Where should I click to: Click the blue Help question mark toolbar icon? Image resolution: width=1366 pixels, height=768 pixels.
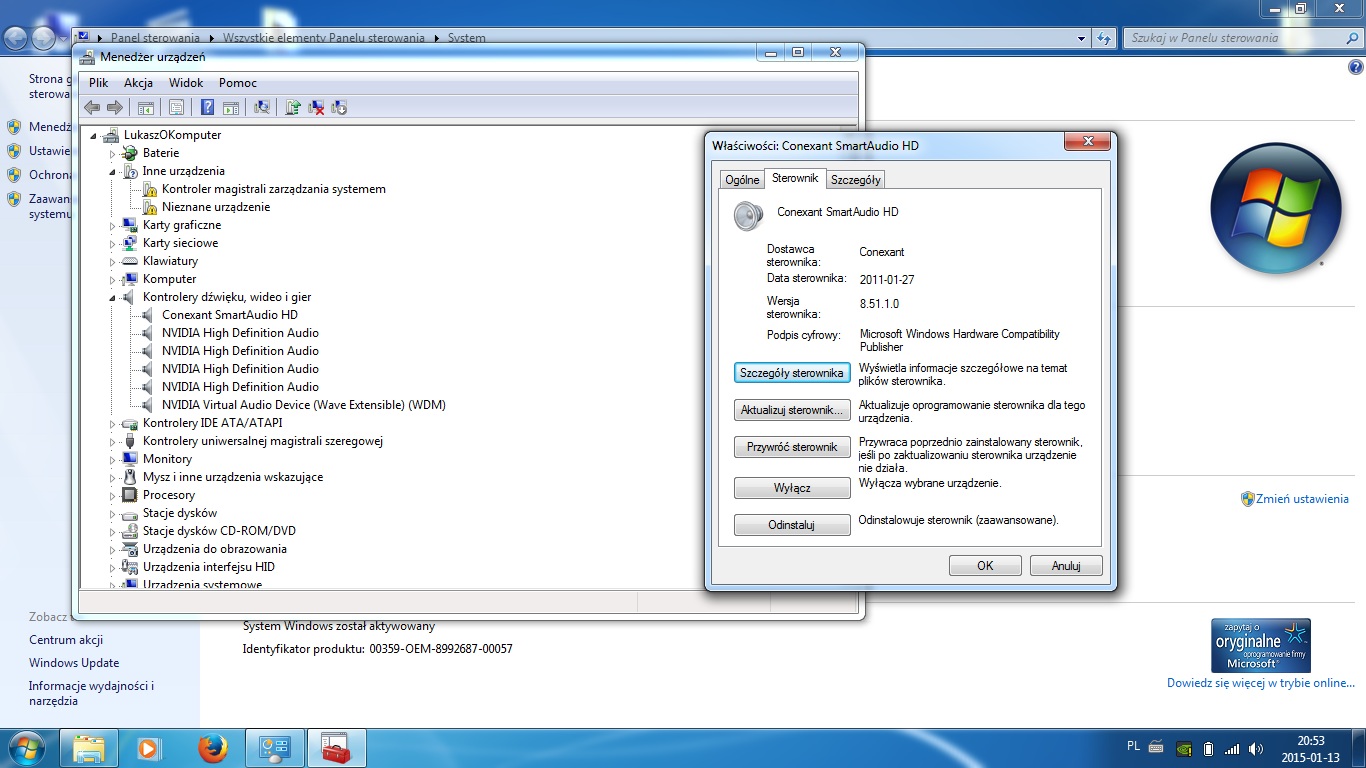click(x=208, y=108)
